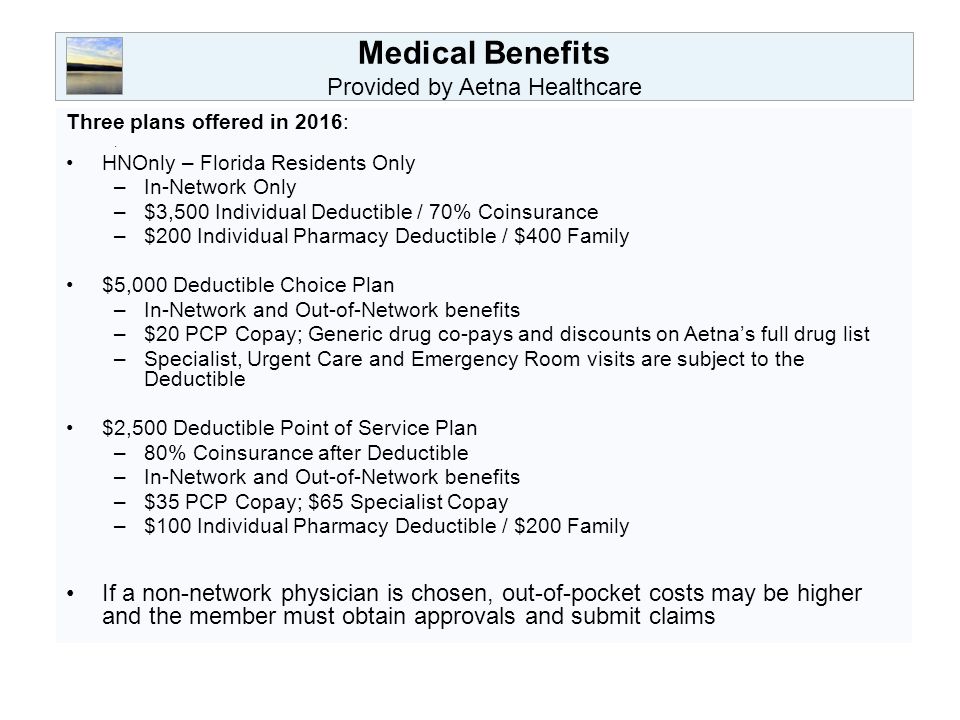
Task: Select the $200 Individual Pharmacy Deductible line
Action: point(386,236)
